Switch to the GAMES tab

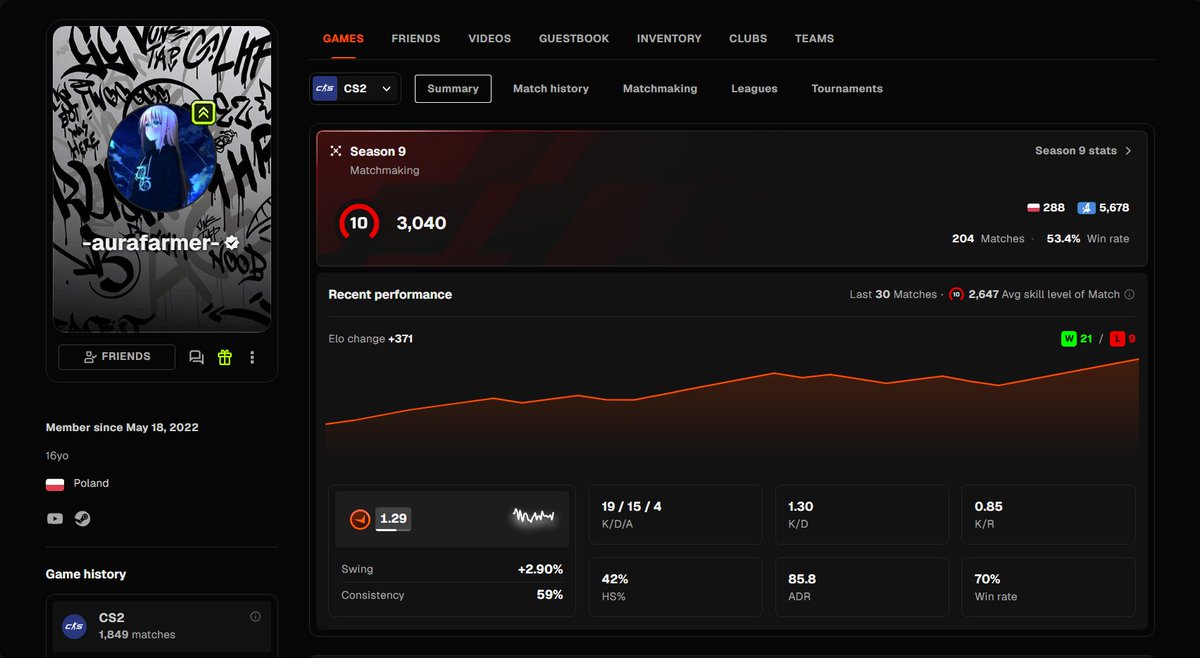(343, 38)
